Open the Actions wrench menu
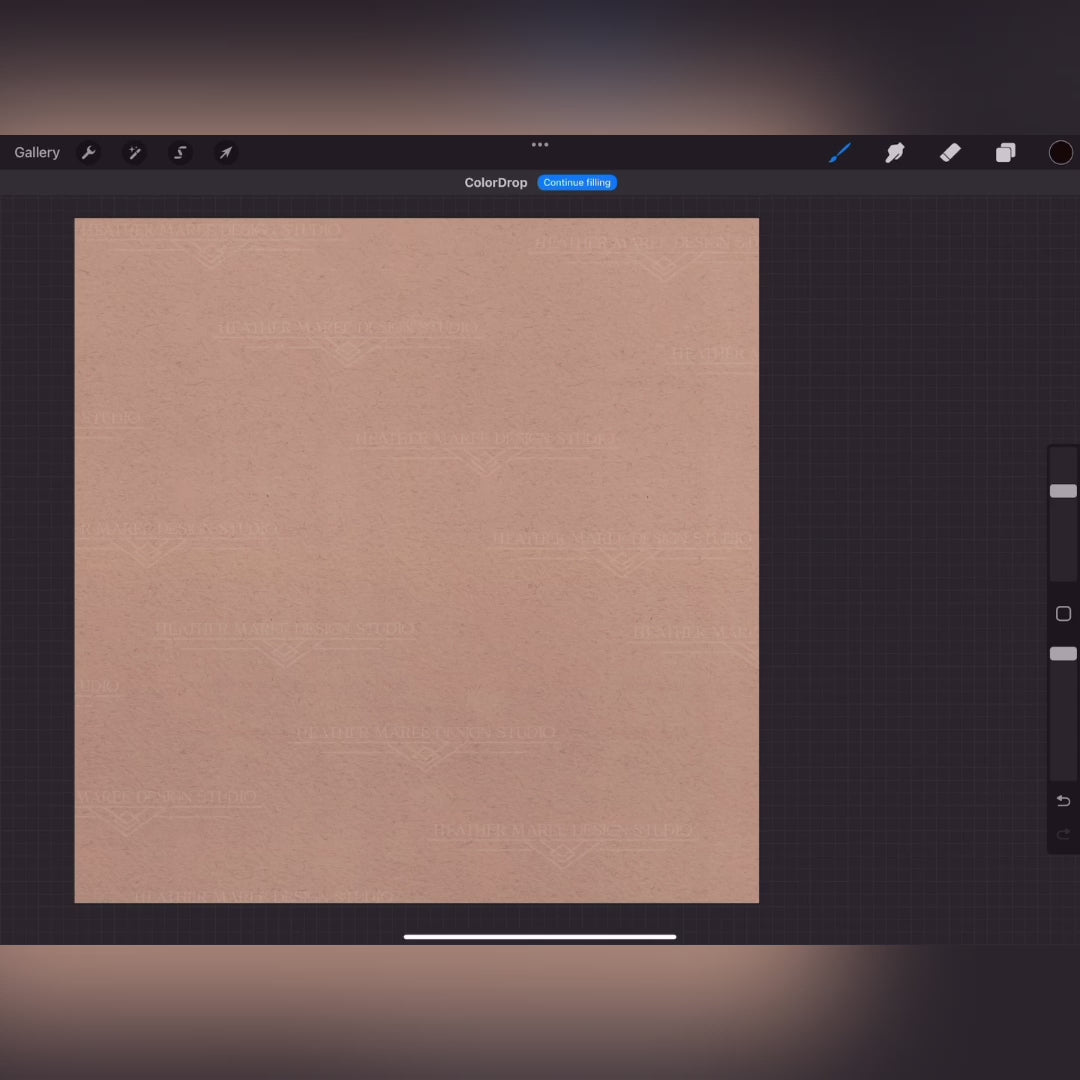 pos(88,153)
